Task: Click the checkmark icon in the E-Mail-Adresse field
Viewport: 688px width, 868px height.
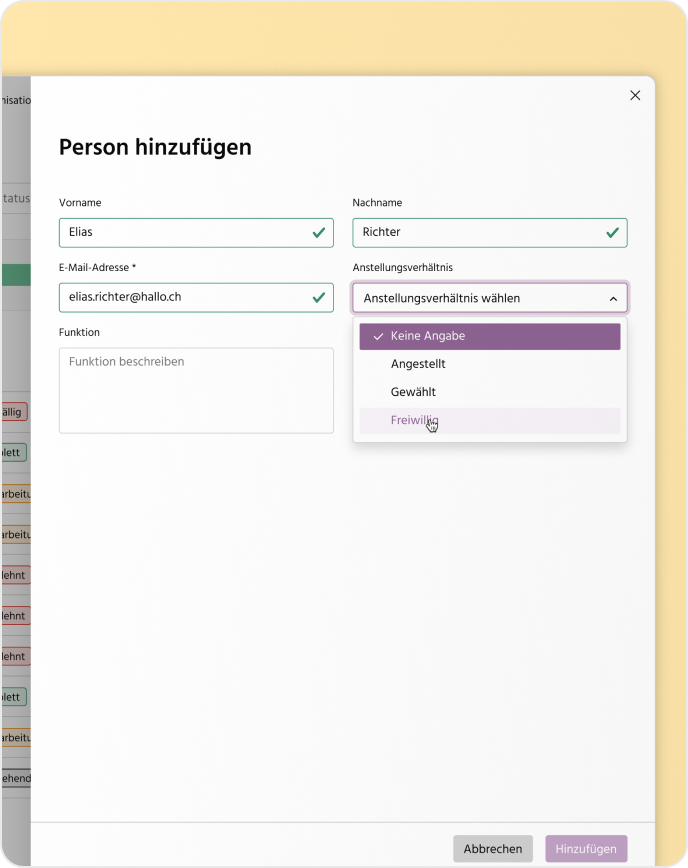Action: coord(319,297)
